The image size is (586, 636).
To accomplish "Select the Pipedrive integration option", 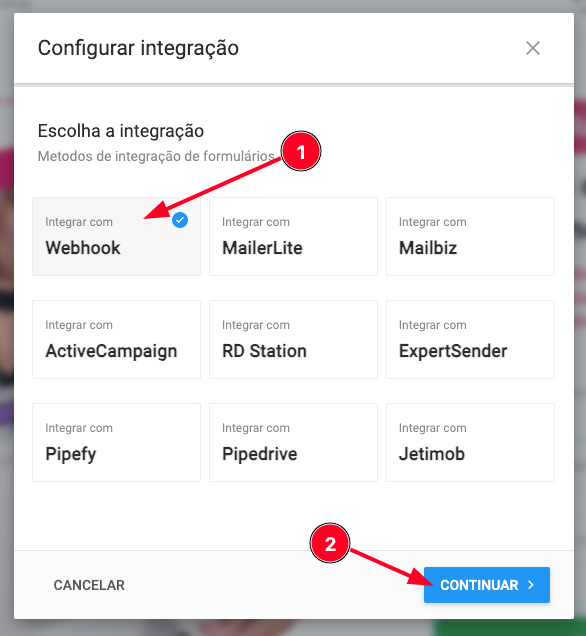I will [x=293, y=443].
